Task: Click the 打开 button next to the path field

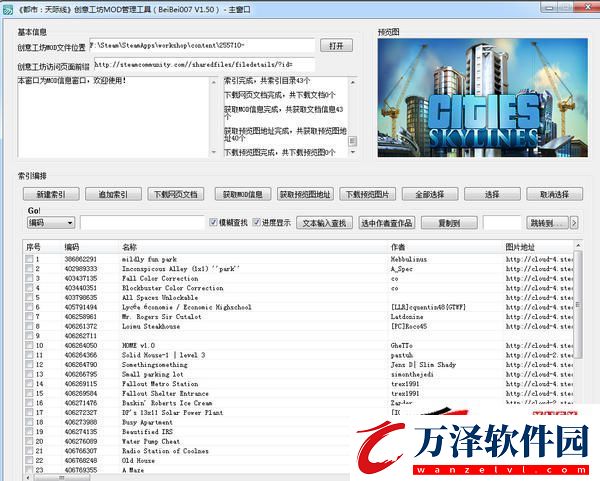Action: (336, 46)
